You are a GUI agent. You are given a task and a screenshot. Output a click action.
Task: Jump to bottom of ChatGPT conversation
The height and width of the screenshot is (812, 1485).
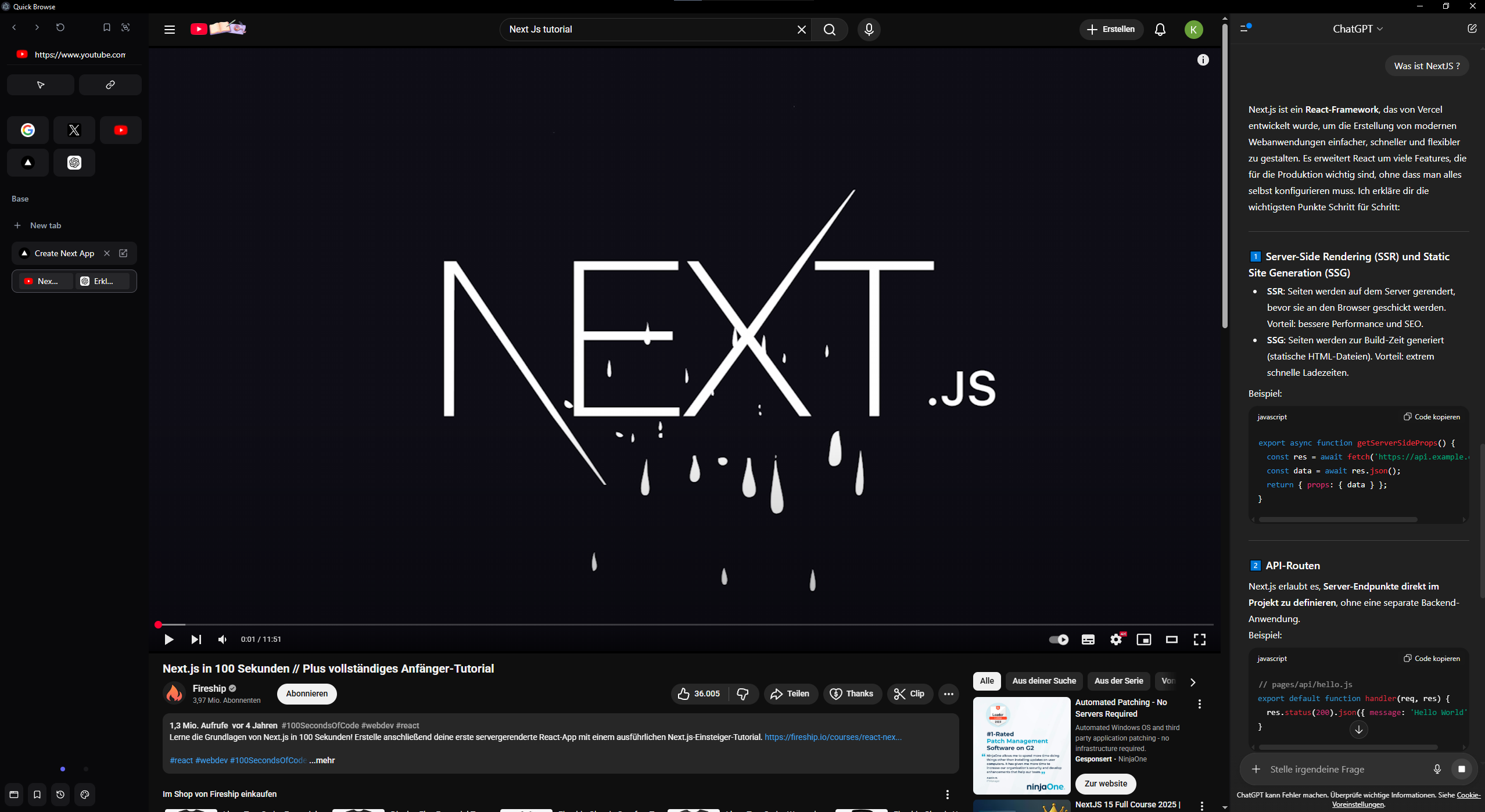pos(1358,730)
